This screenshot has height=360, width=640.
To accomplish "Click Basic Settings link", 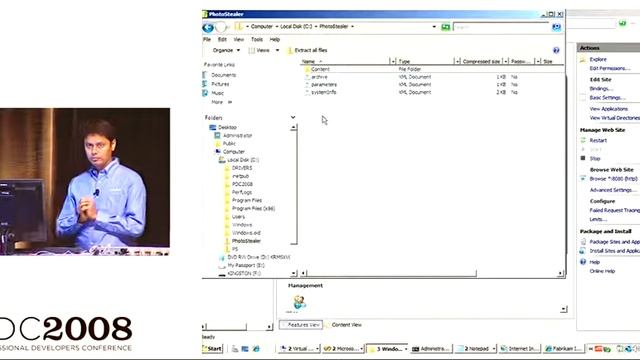I will [x=607, y=98].
